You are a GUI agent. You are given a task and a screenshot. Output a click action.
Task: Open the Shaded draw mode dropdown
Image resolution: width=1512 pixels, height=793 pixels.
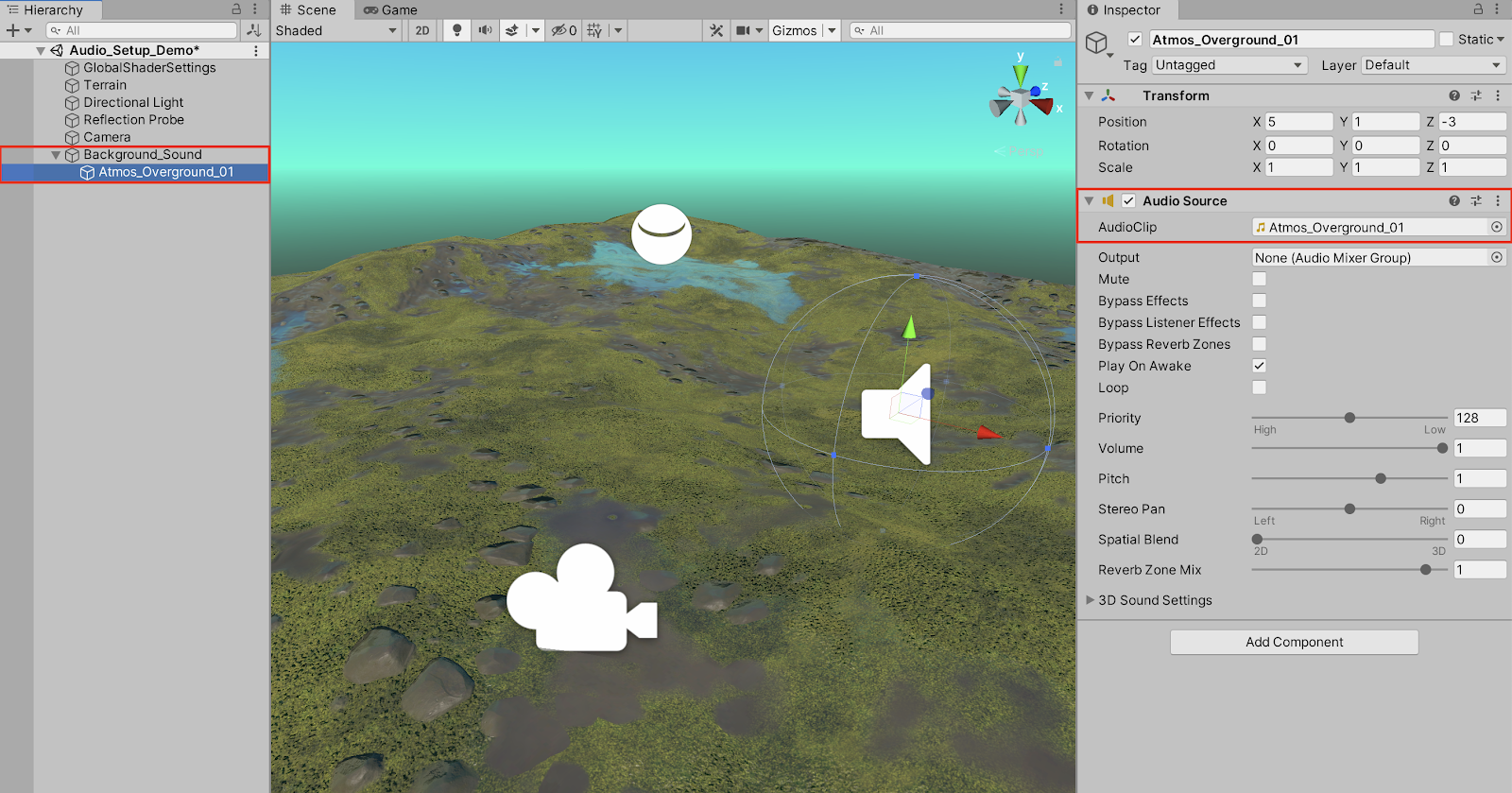click(x=336, y=30)
